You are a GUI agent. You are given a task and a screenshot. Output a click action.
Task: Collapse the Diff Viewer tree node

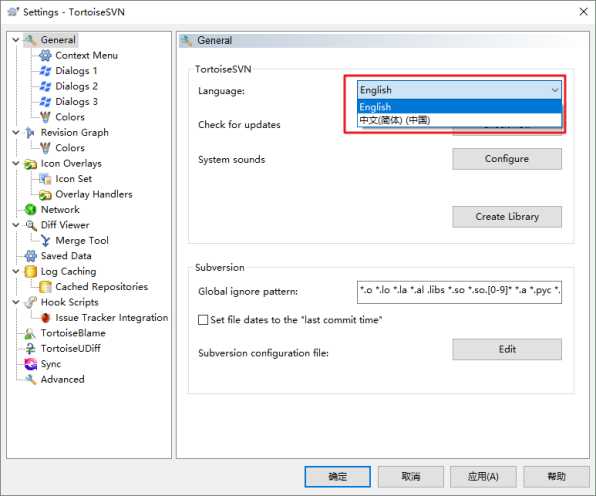coord(16,225)
